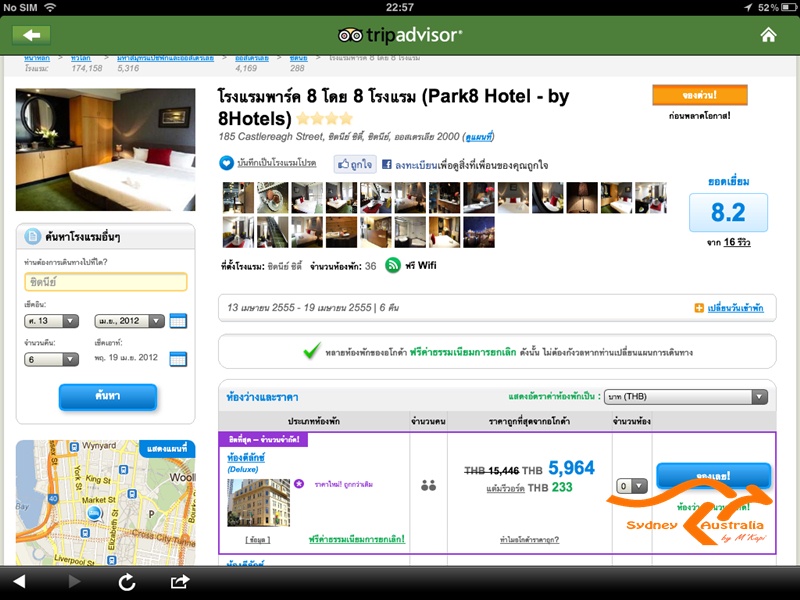Tap the browser back triangle in bottom bar

pyautogui.click(x=19, y=581)
